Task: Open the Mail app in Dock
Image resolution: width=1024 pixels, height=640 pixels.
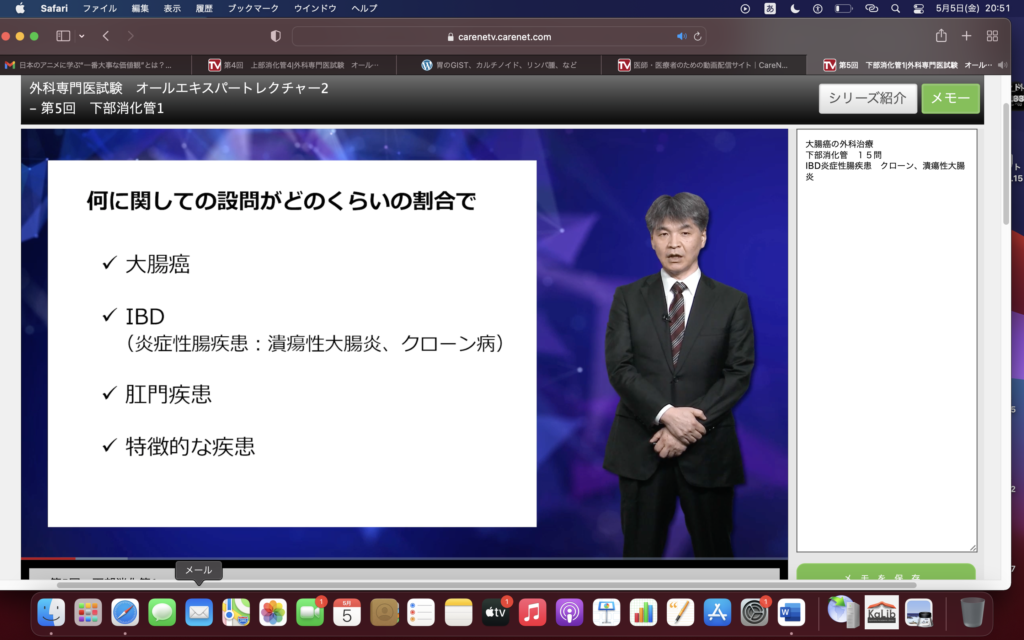Action: point(199,611)
